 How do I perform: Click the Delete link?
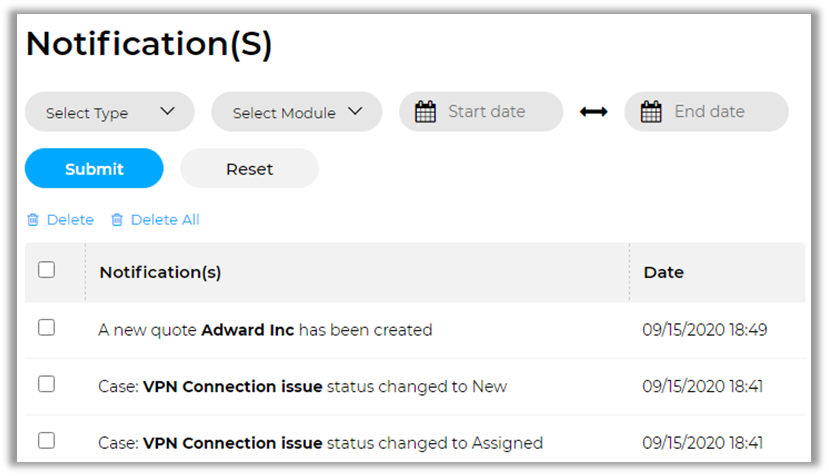click(x=70, y=220)
